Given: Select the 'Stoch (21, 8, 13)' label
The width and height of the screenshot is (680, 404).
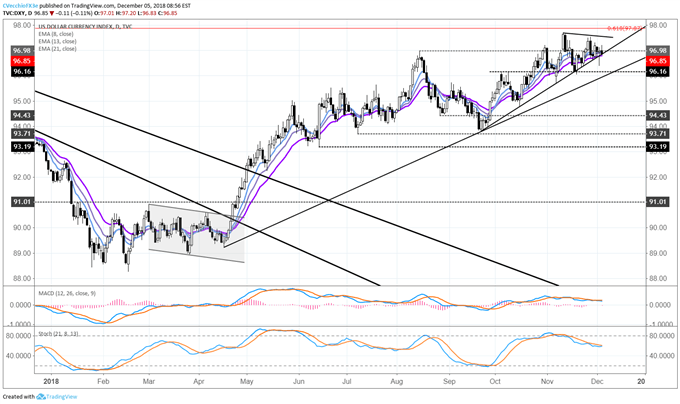Looking at the screenshot, I should (x=59, y=334).
